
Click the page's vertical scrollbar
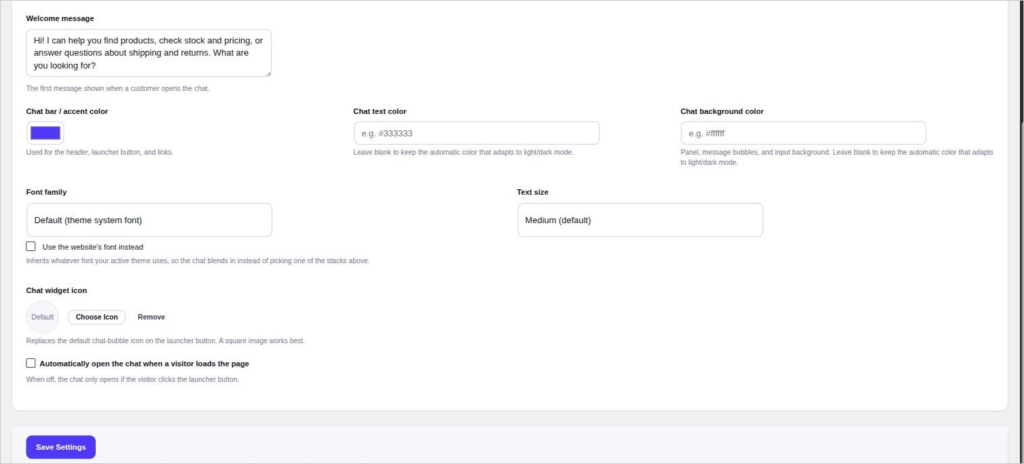click(x=1021, y=59)
